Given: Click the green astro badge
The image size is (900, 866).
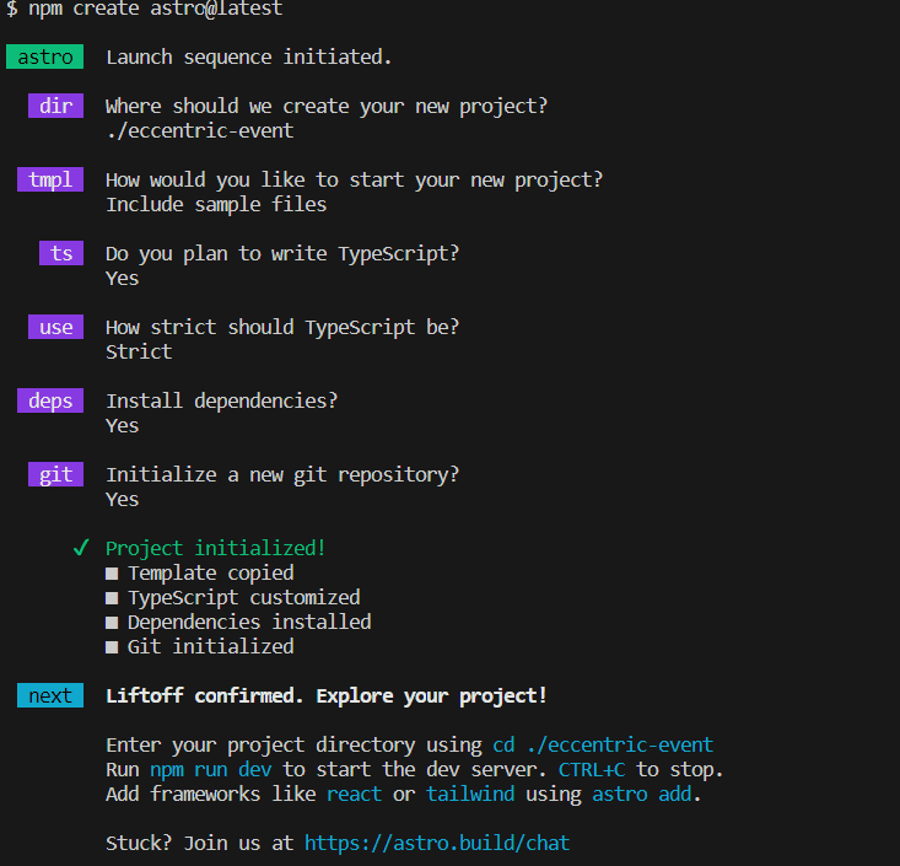Looking at the screenshot, I should [x=45, y=57].
